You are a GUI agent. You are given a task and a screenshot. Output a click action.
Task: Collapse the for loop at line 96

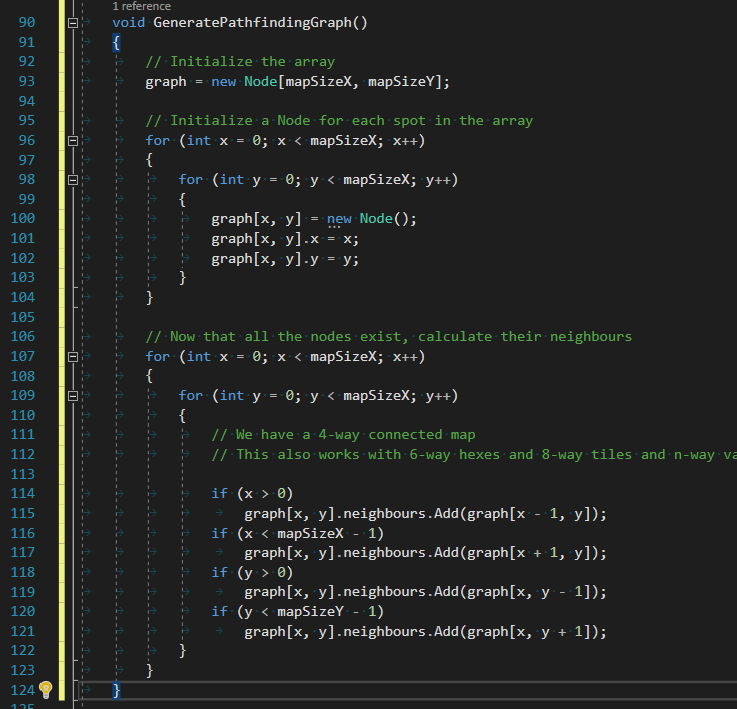tap(73, 141)
